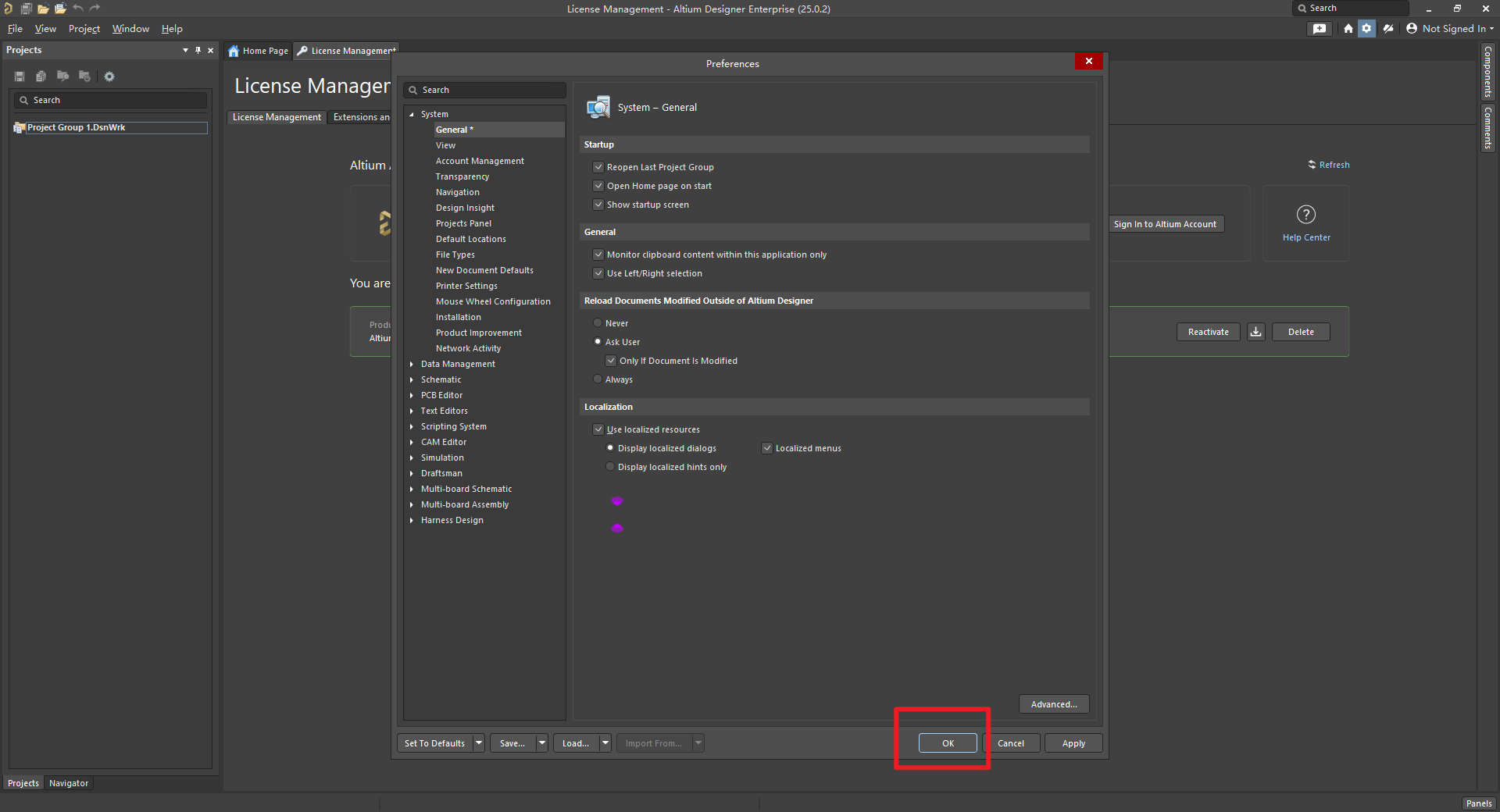Click the Open Document folder icon in title bar
The width and height of the screenshot is (1500, 812).
click(43, 9)
